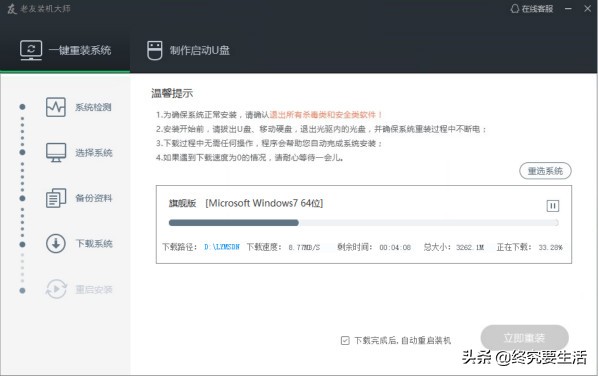This screenshot has height=376, width=598.
Task: Pause the Windows7 download
Action: pyautogui.click(x=553, y=206)
